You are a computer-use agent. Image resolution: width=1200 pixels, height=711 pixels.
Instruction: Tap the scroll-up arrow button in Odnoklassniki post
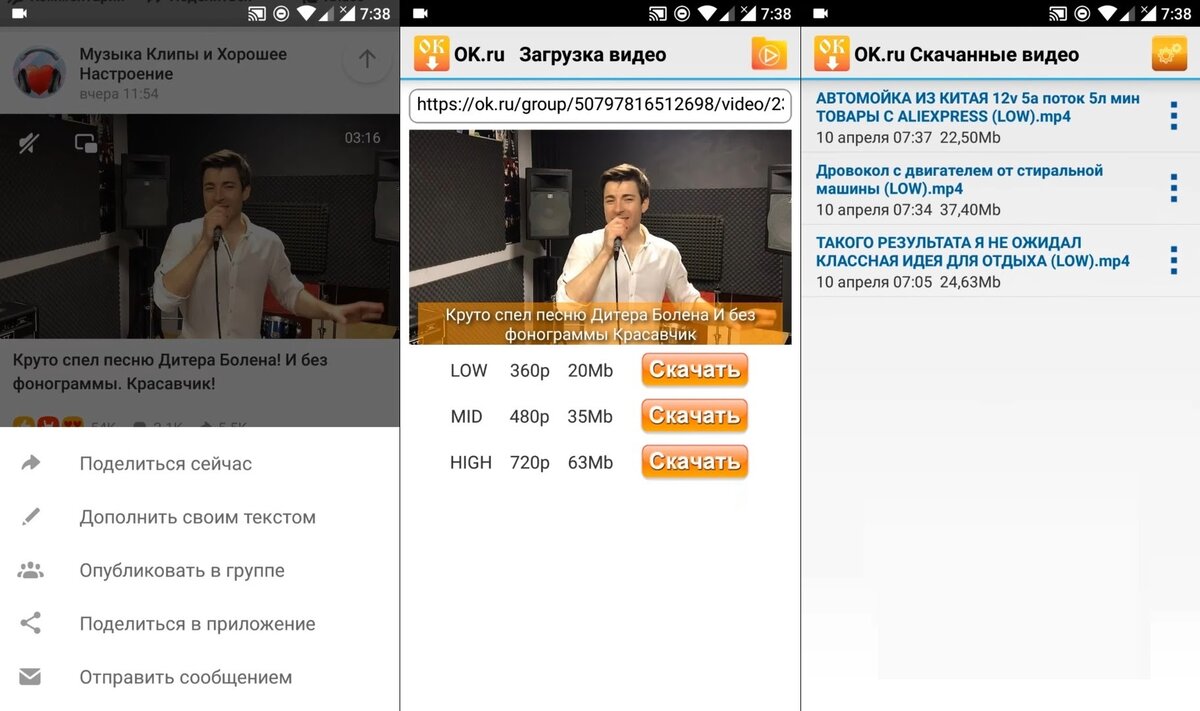coord(367,61)
